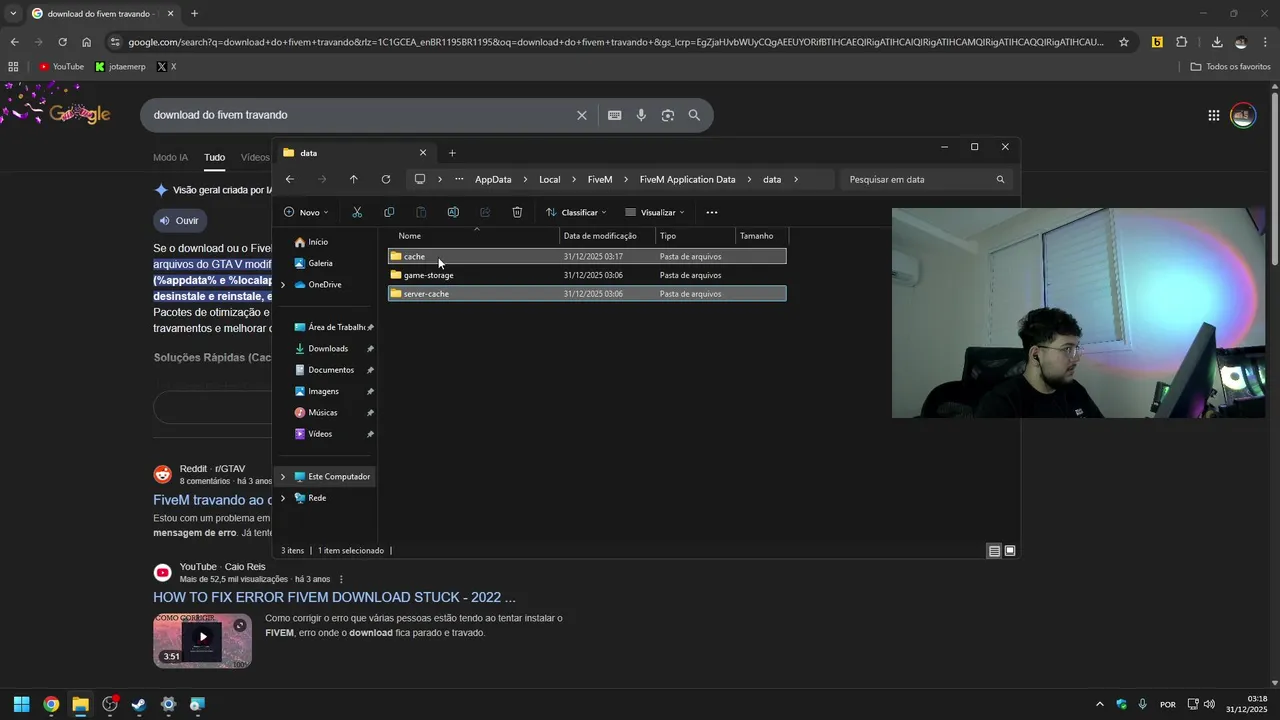Clear the Google search box text
Viewport: 1280px width, 720px height.
(582, 115)
